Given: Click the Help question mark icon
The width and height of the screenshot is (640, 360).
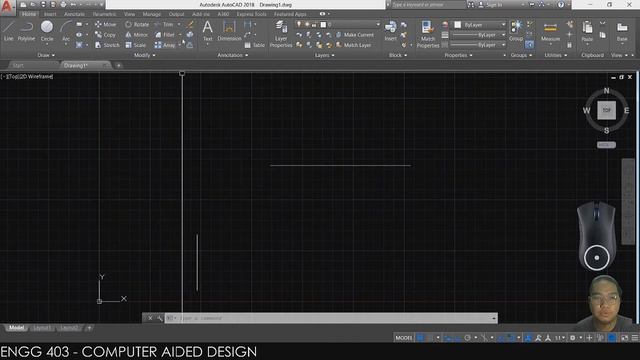Looking at the screenshot, I should (x=561, y=4).
